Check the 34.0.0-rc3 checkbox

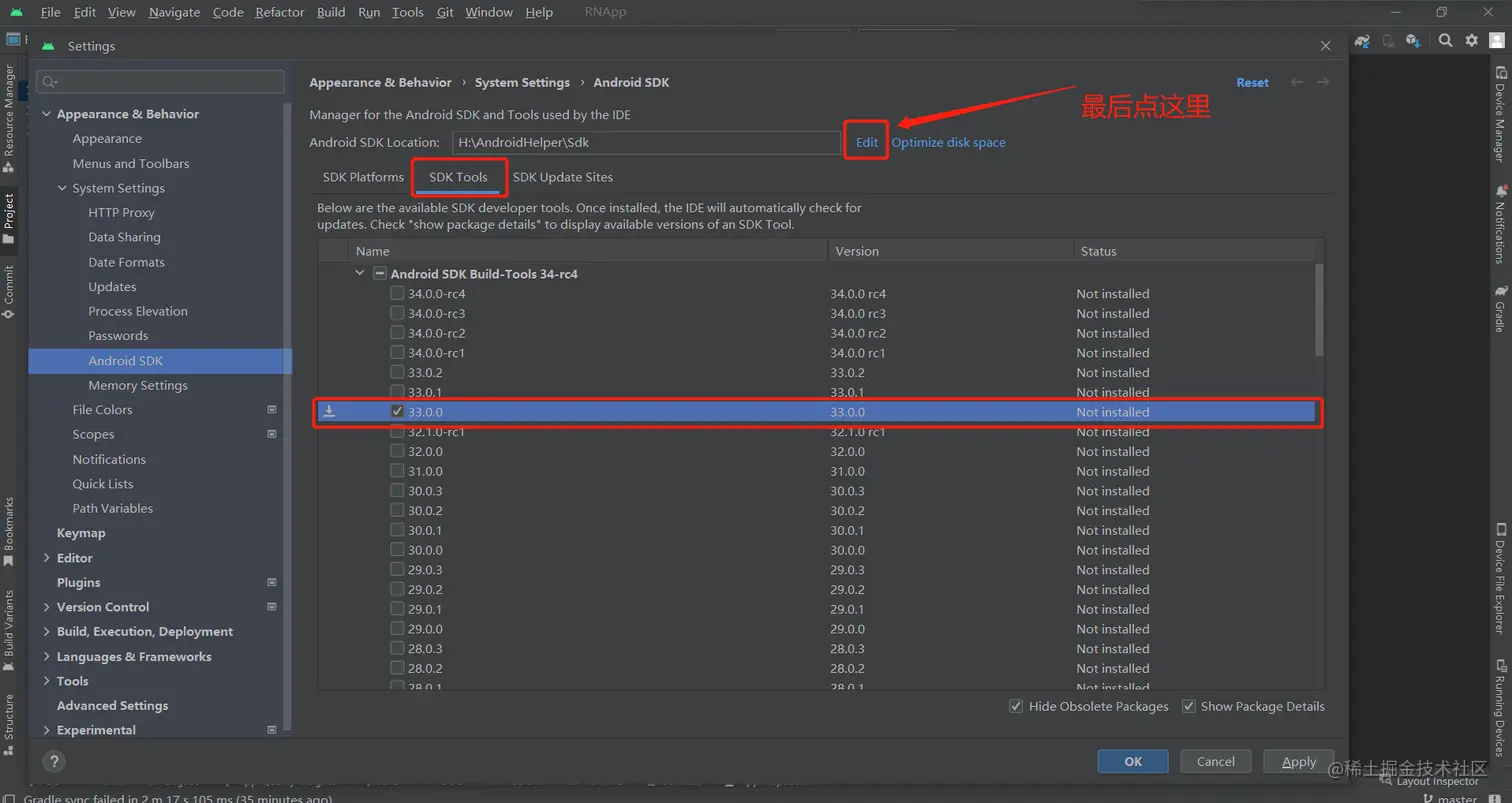tap(397, 313)
